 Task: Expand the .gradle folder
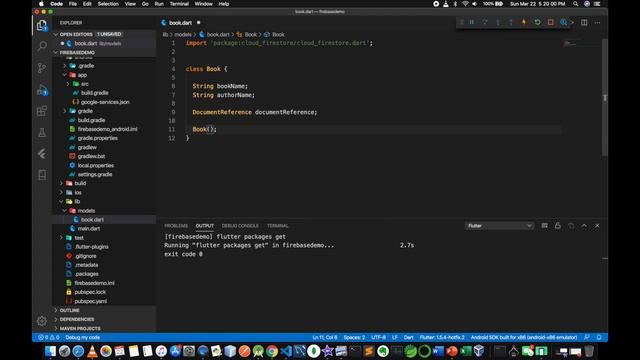[86, 66]
